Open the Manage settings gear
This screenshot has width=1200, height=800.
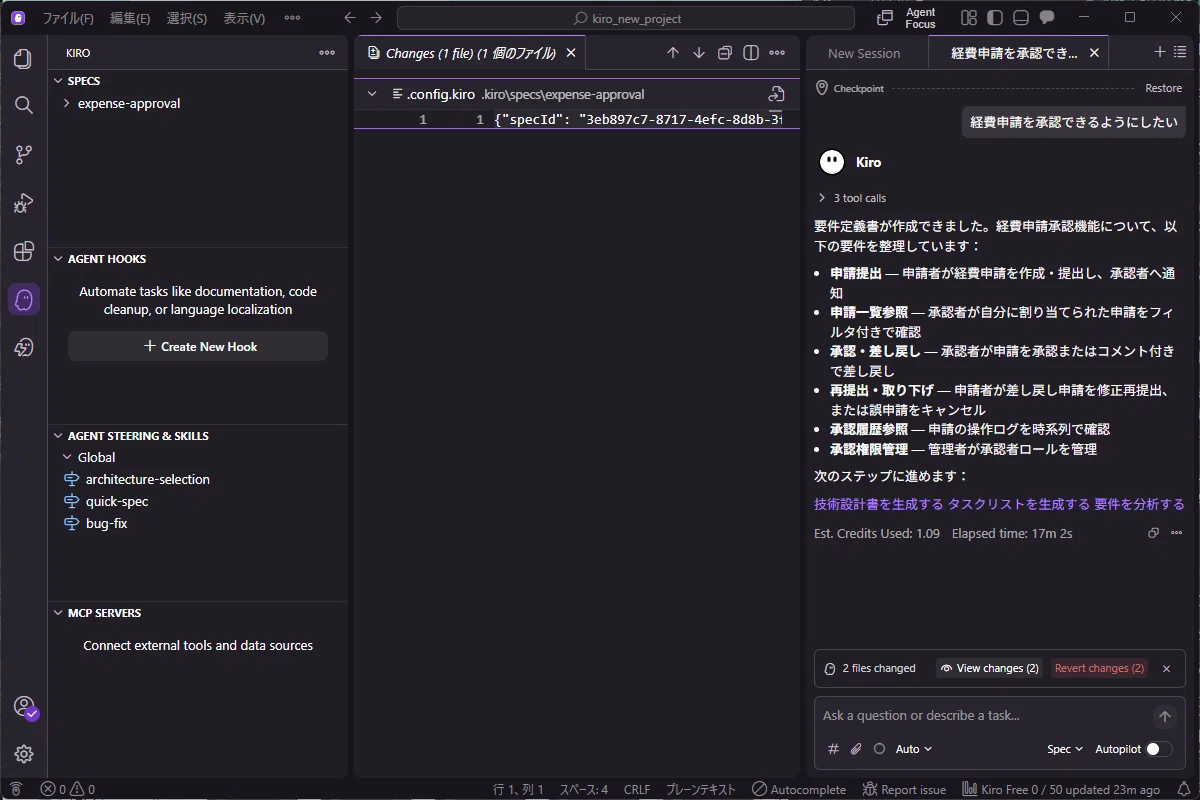[24, 754]
